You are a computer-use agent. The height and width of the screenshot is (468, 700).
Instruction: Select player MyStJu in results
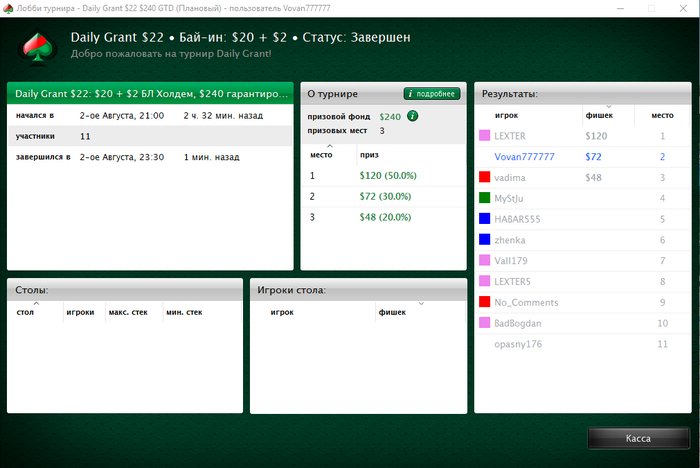(583, 198)
